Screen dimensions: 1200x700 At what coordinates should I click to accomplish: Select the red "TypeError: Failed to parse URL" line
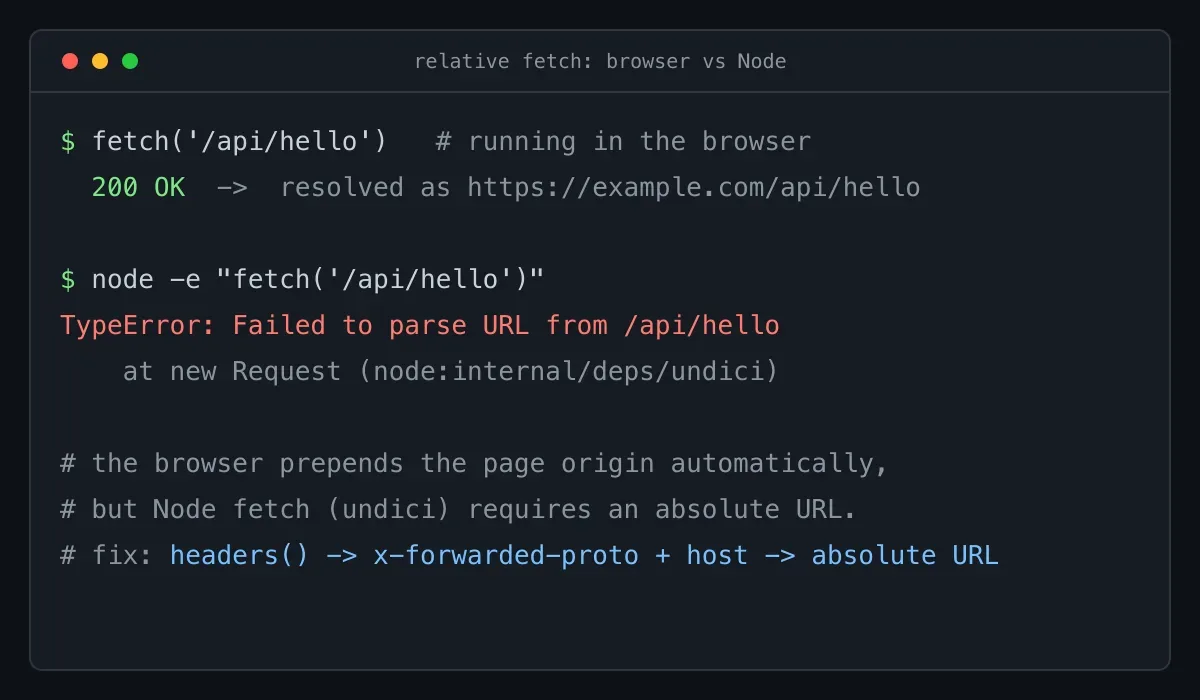click(x=420, y=325)
